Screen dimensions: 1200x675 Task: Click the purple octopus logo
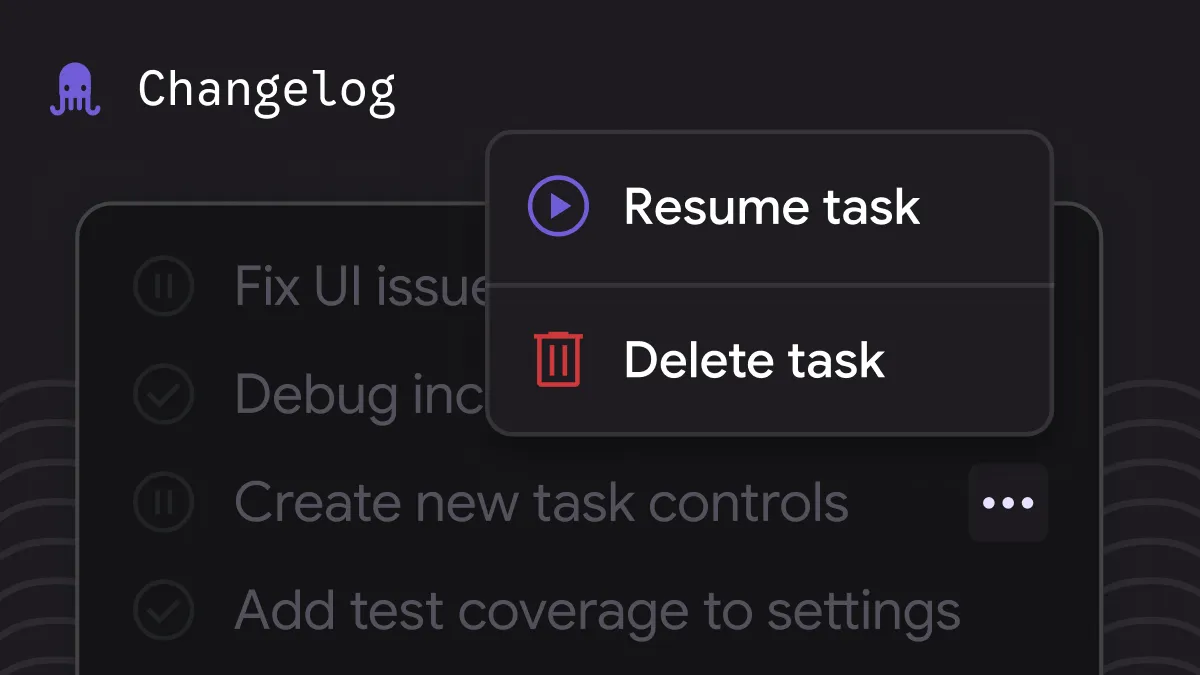[x=75, y=88]
